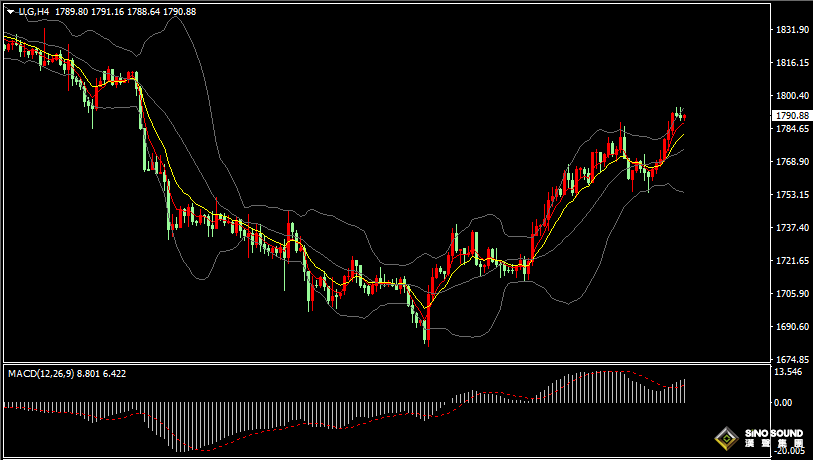Click the 1737.40 price axis label
This screenshot has width=813, height=460.
click(792, 228)
